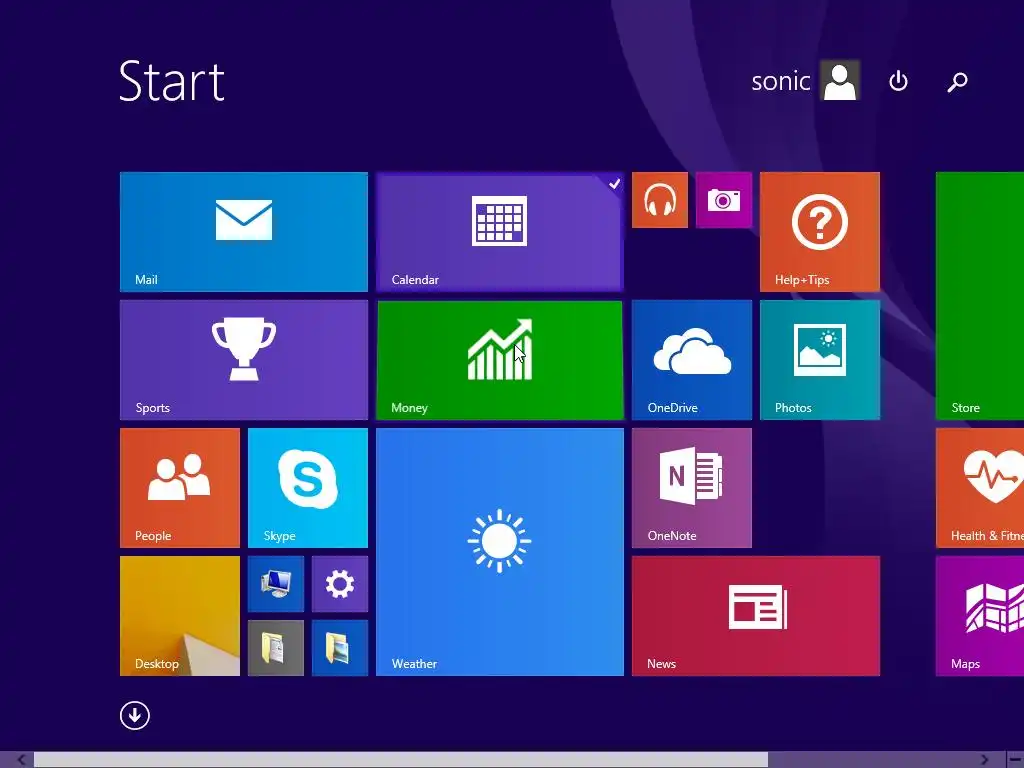1024x768 pixels.
Task: Open the search magnifier
Action: [x=957, y=82]
